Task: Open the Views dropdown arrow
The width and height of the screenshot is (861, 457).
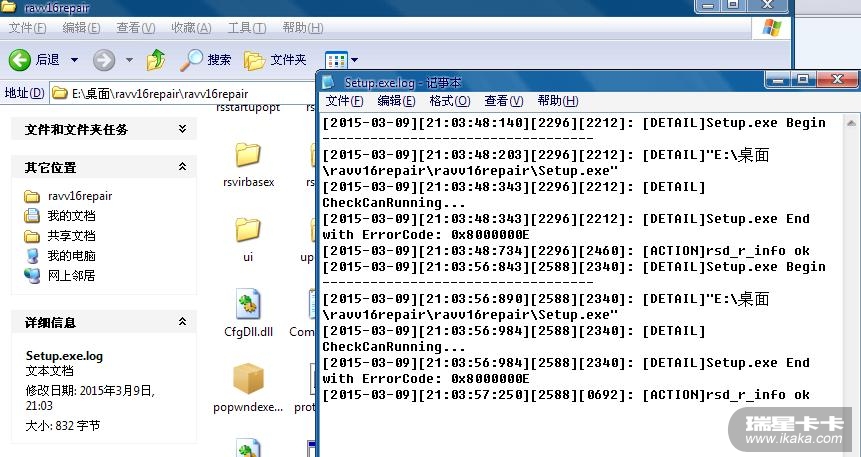Action: (x=355, y=60)
